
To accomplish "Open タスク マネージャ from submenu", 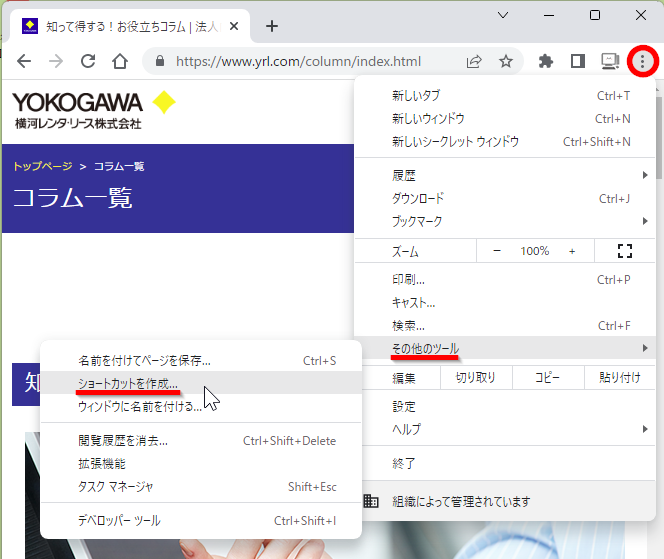I will (201, 487).
